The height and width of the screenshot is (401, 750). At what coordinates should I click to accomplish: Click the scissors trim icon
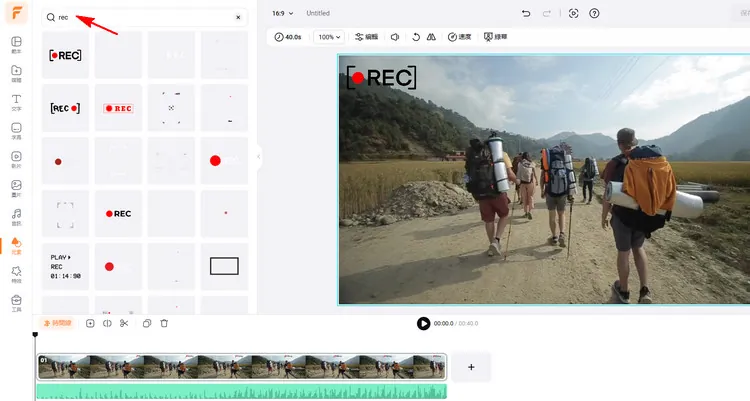tap(124, 323)
